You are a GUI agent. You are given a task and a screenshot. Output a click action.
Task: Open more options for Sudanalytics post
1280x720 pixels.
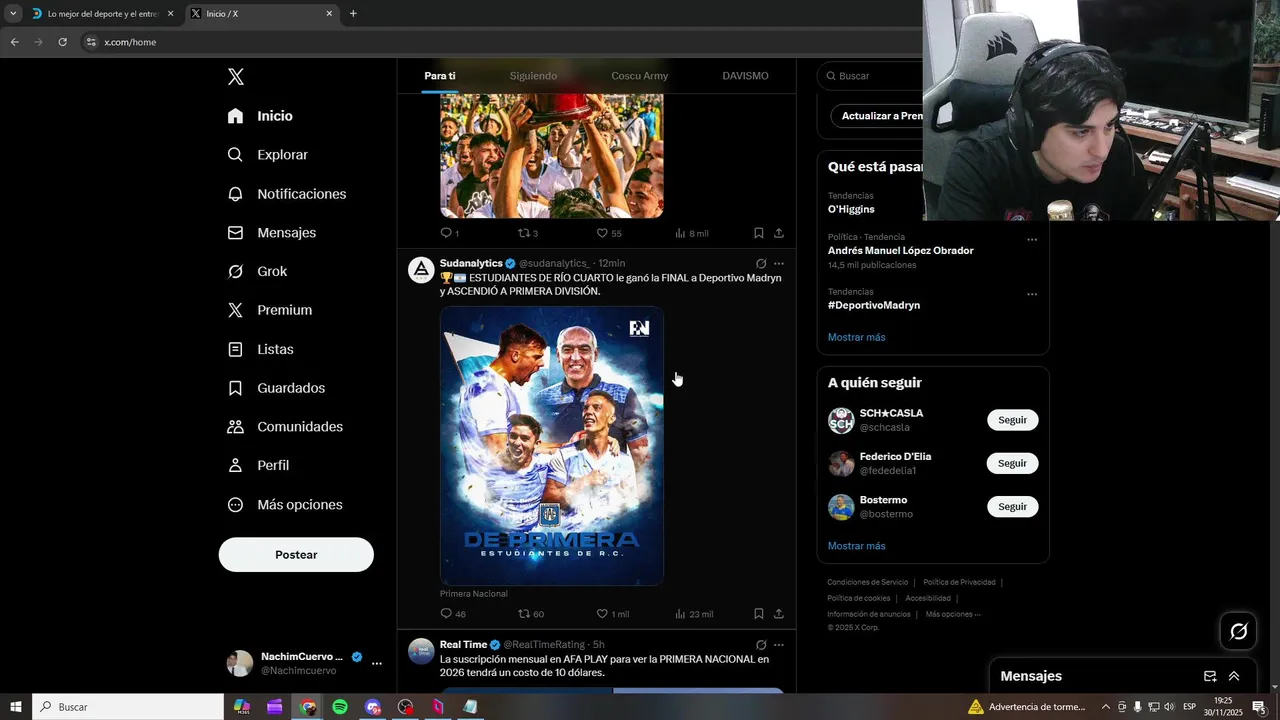tap(779, 264)
